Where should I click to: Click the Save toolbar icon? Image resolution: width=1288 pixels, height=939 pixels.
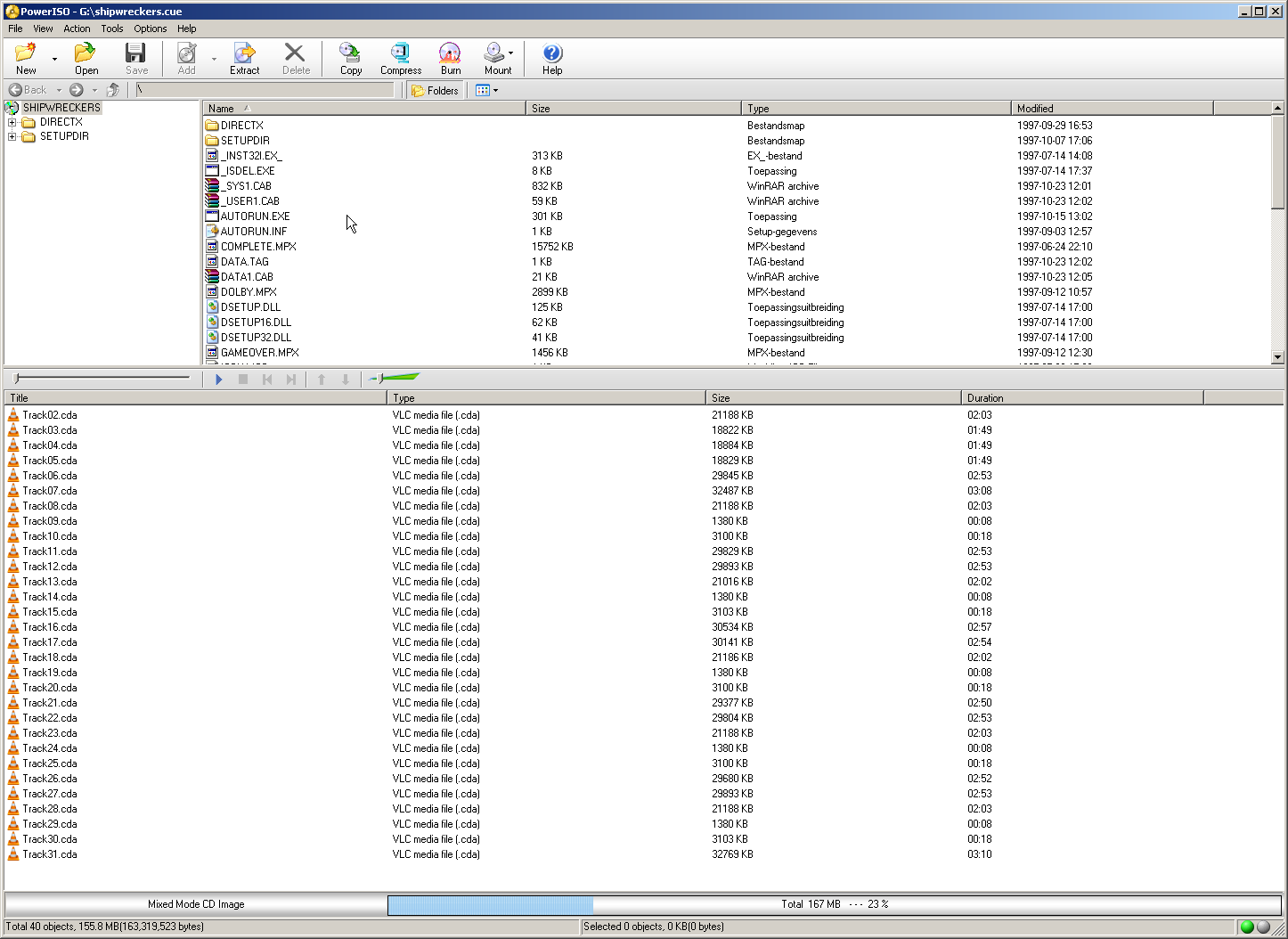coord(136,59)
